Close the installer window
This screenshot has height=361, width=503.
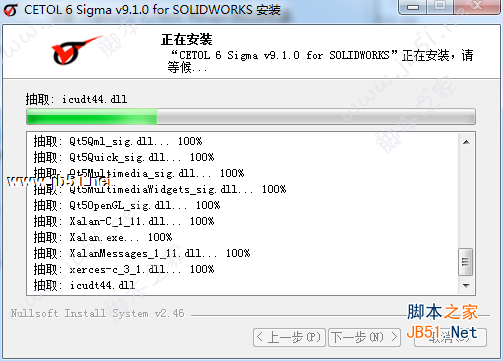tap(477, 6)
